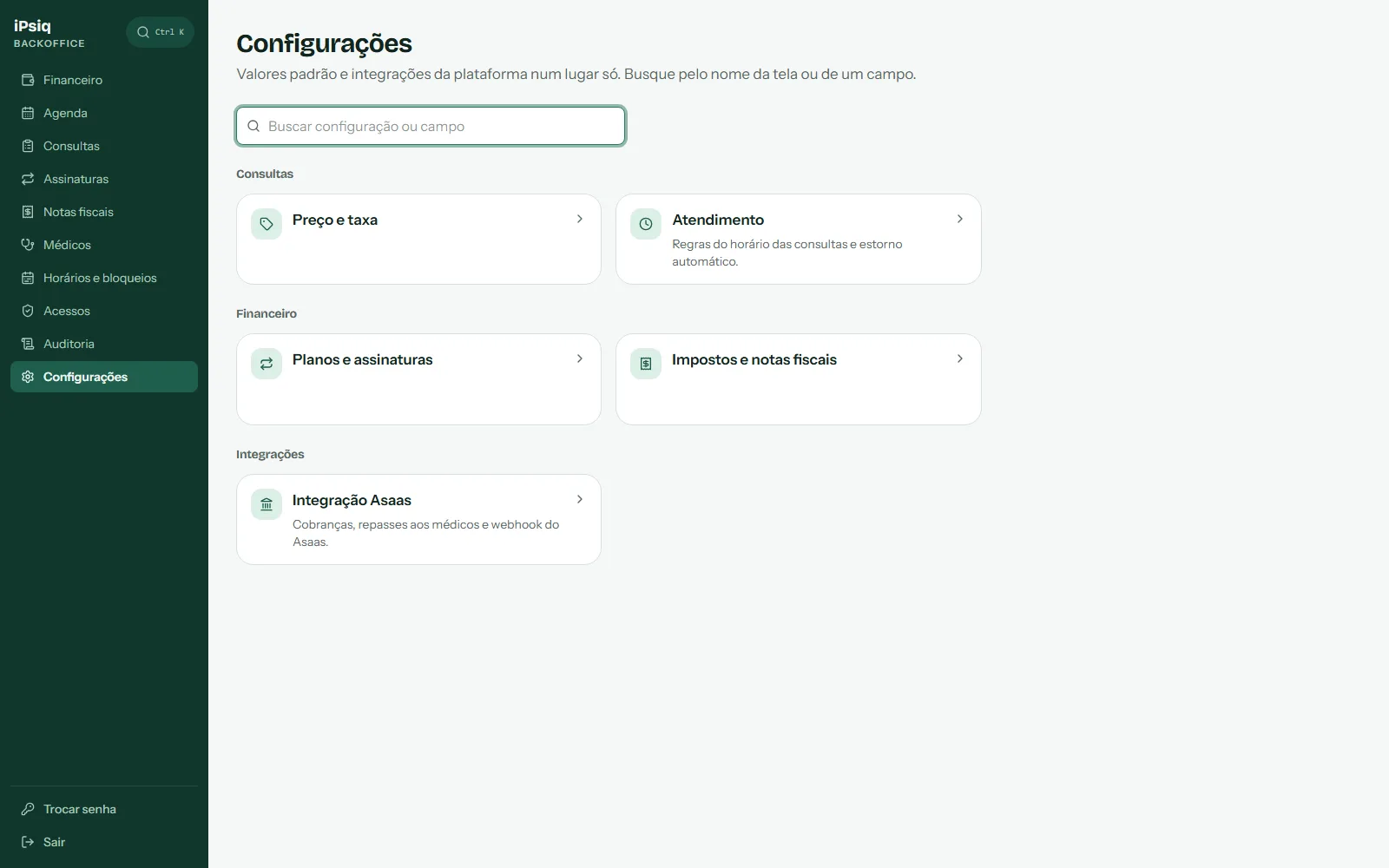The image size is (1389, 868).
Task: Click the Configurações gear icon in sidebar
Action: [28, 377]
